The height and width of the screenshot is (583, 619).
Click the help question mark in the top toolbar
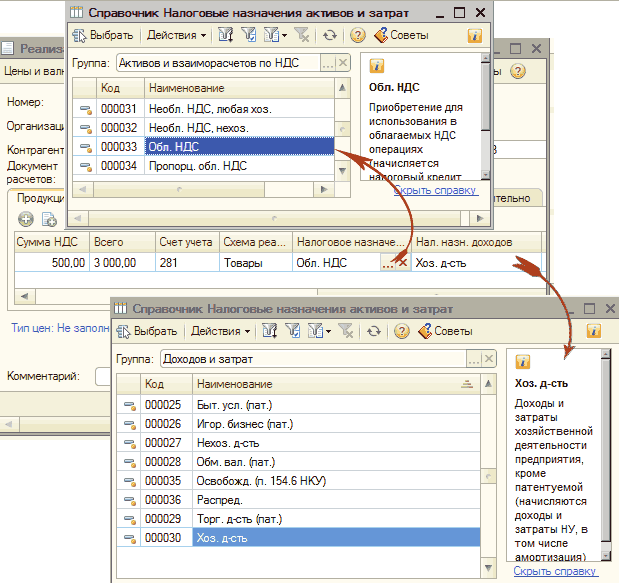(357, 35)
